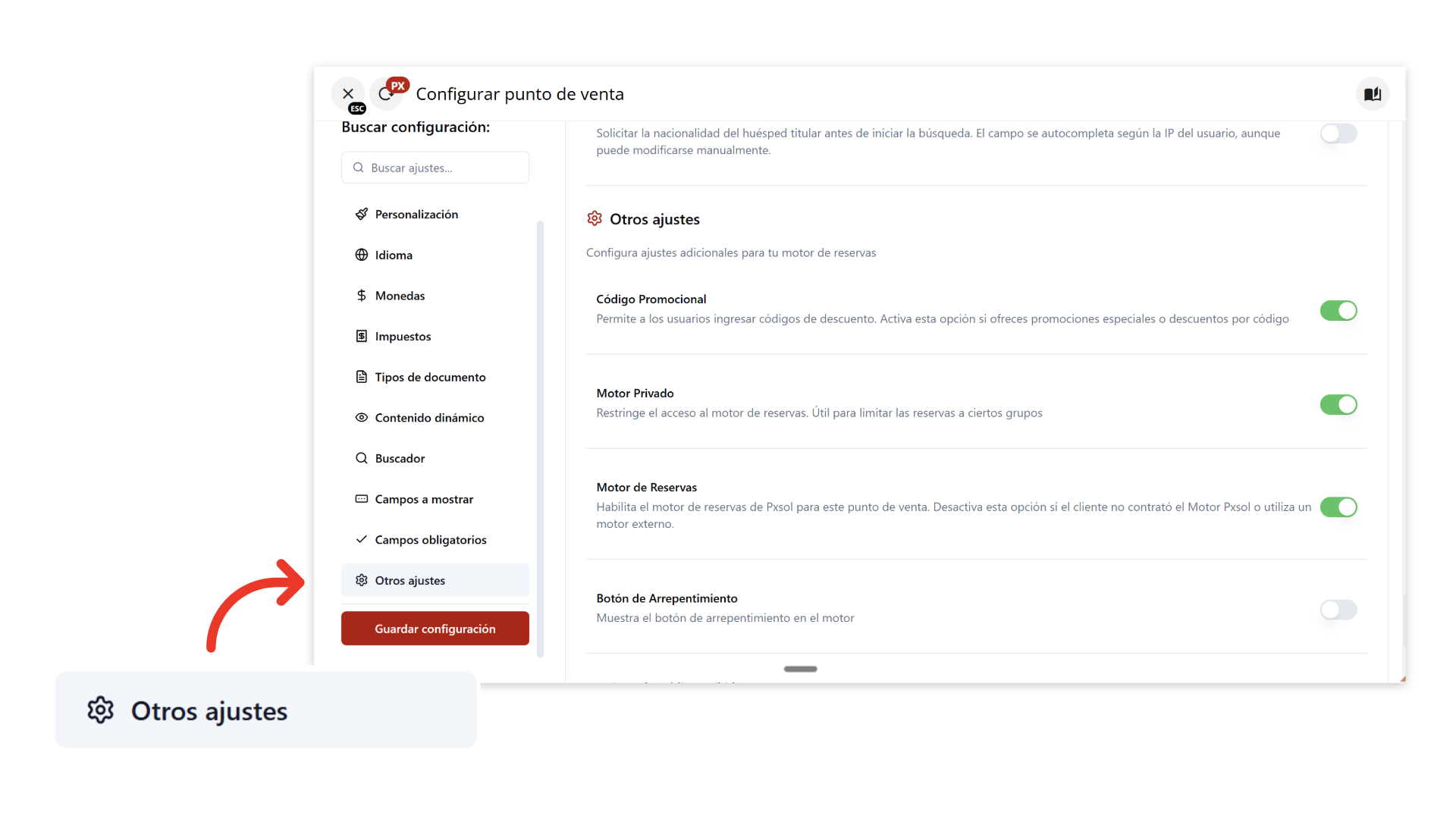Click the refresh icon with PX badge
1456x819 pixels.
pos(387,94)
